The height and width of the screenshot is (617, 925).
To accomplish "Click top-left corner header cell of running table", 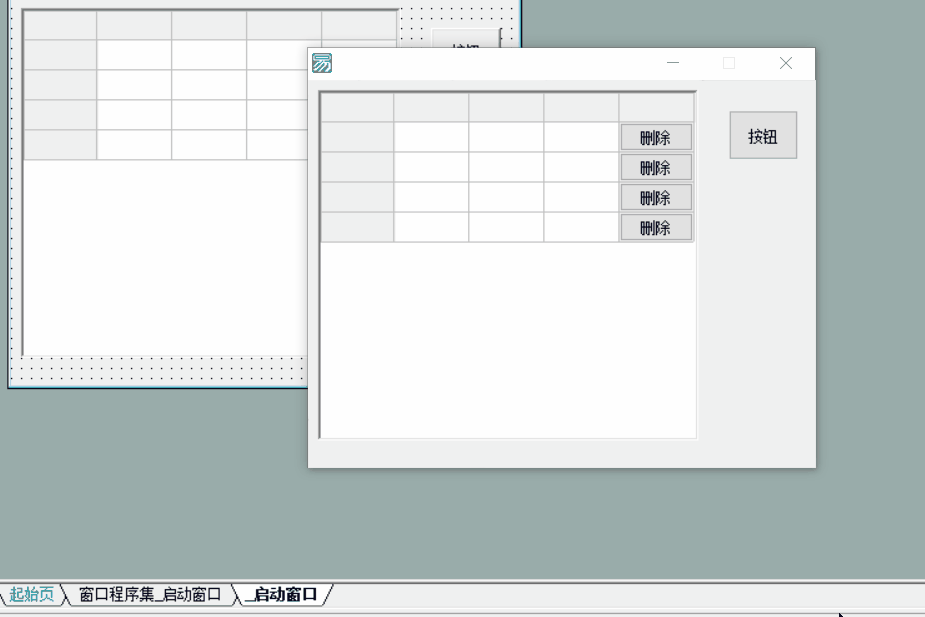I will click(357, 107).
